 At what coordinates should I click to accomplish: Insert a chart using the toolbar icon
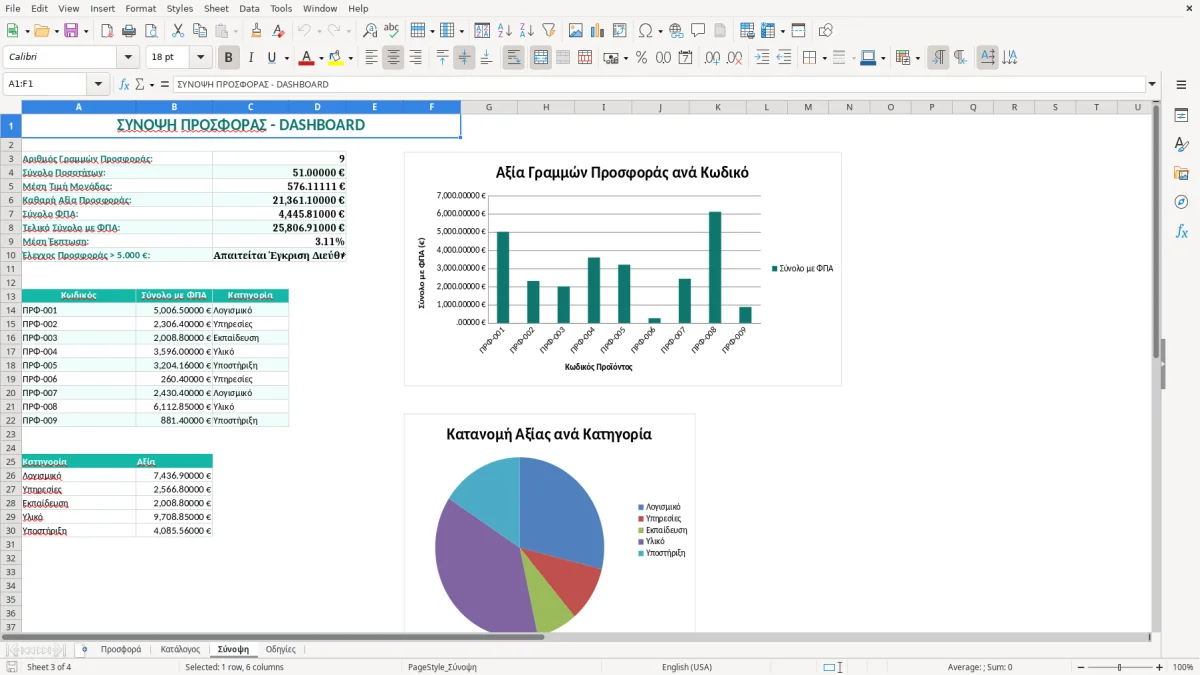point(597,31)
